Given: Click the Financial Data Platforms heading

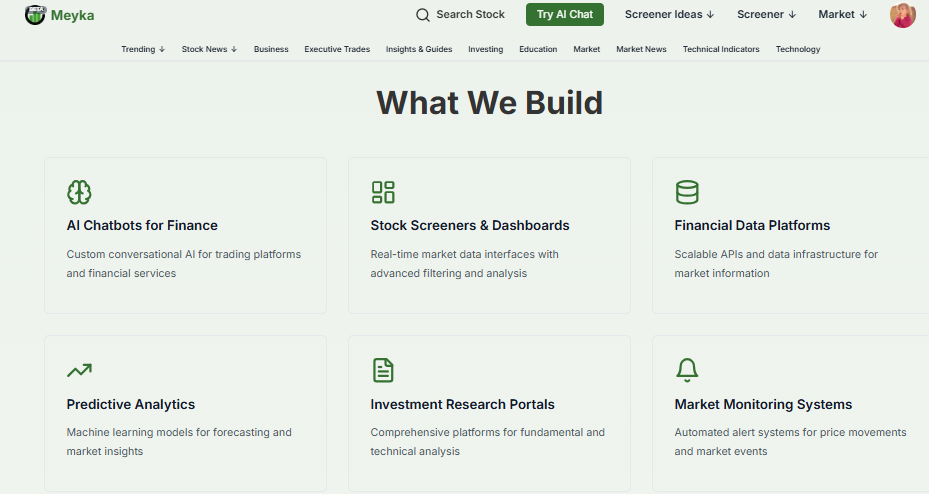Looking at the screenshot, I should coord(752,226).
